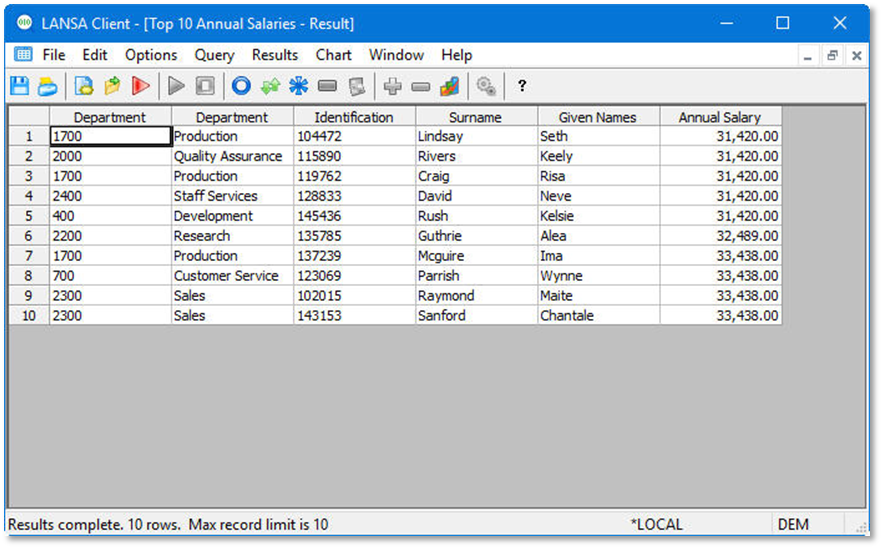Open the Window menu
The height and width of the screenshot is (548, 882).
tap(396, 55)
